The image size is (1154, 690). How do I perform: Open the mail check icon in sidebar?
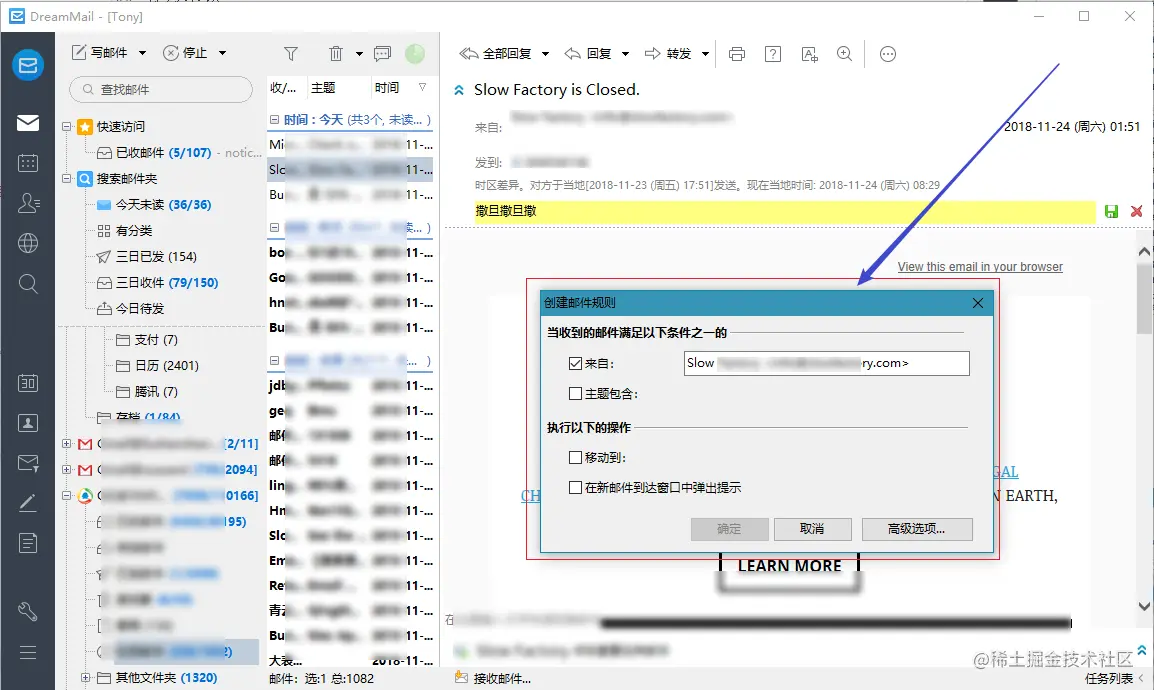(x=28, y=463)
